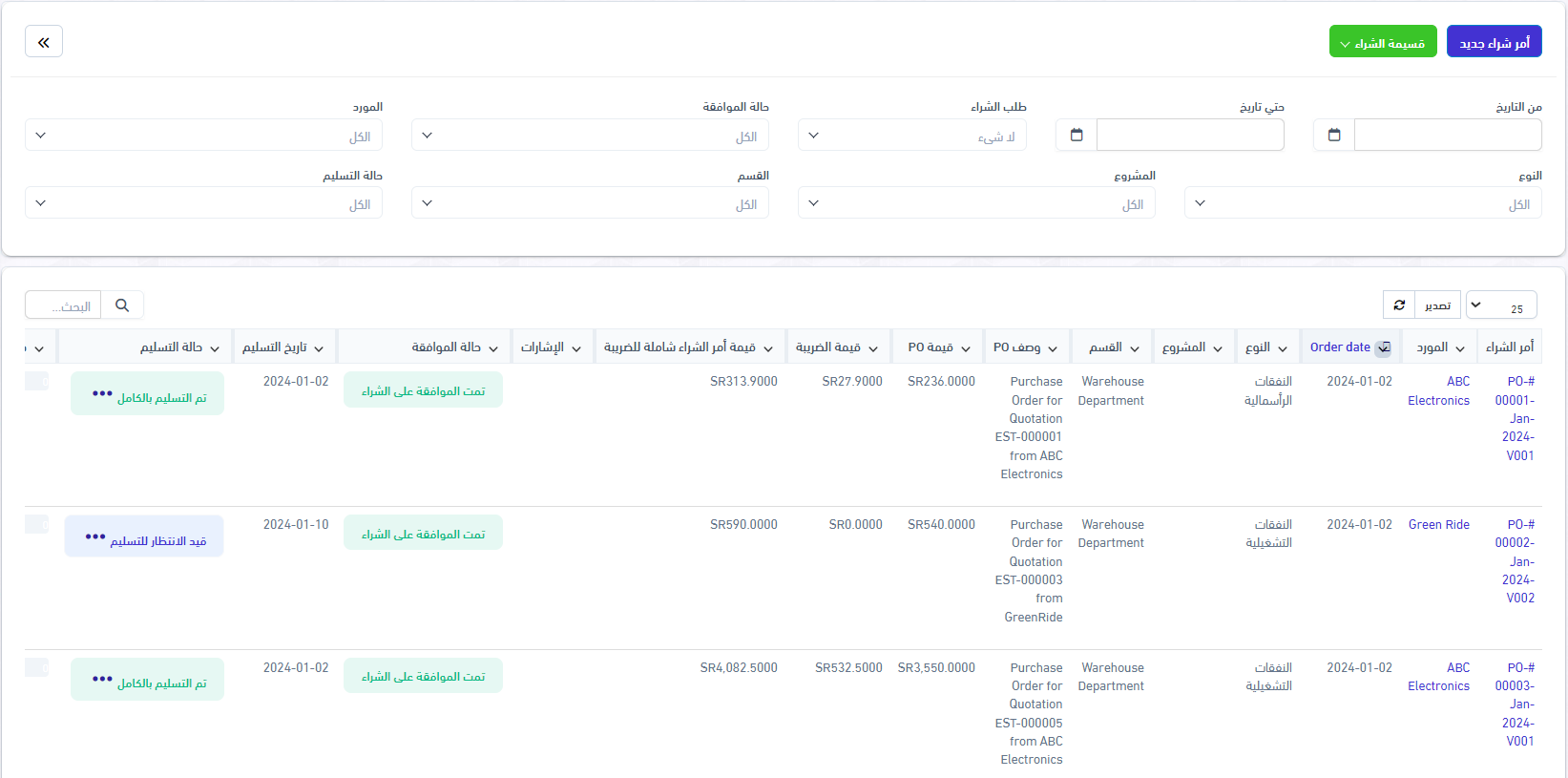The image size is (1568, 778).
Task: Open the 'من التاريخ' calendar picker icon
Action: tap(1334, 136)
